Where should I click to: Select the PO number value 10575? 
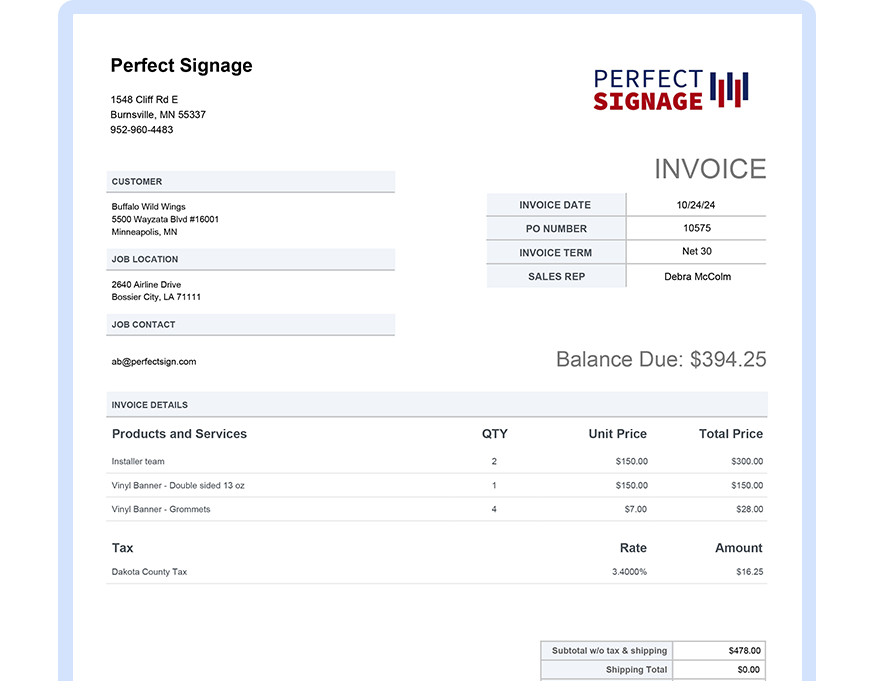click(697, 228)
